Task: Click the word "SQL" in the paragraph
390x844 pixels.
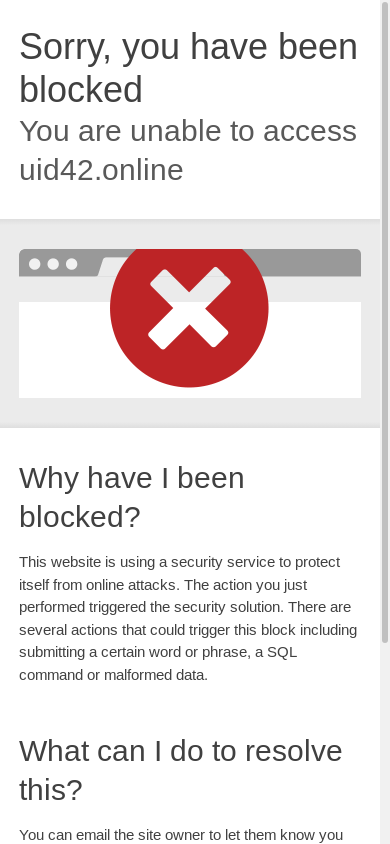Action: click(282, 652)
